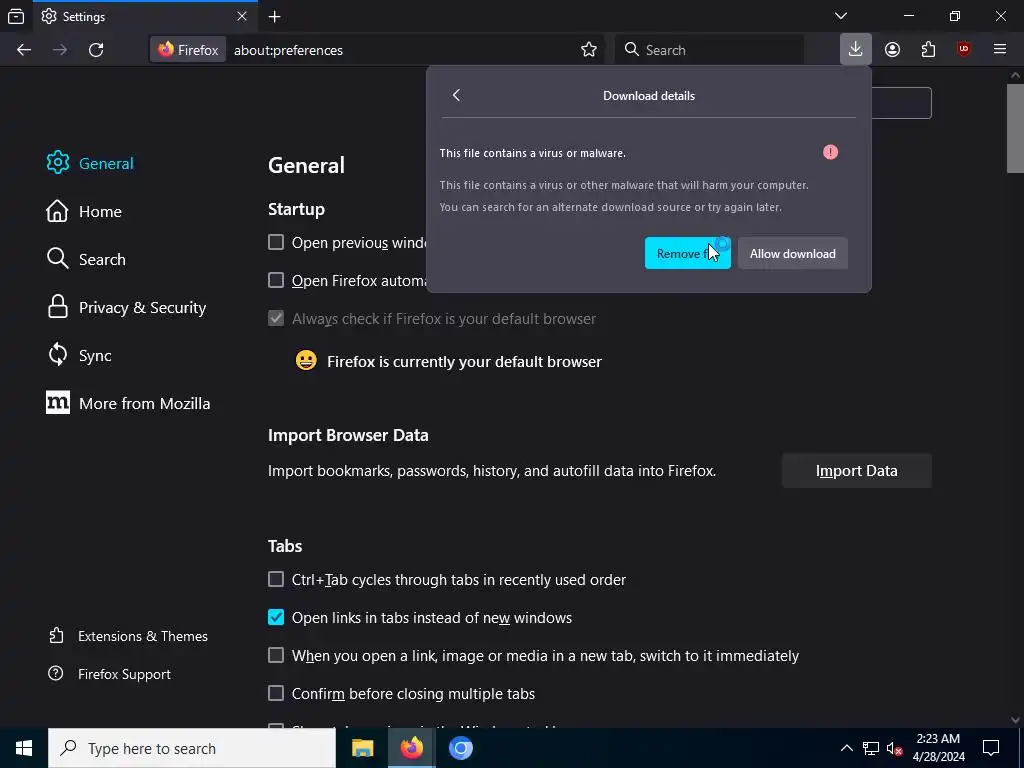
Task: Bookmark this page with the star icon
Action: click(x=589, y=50)
